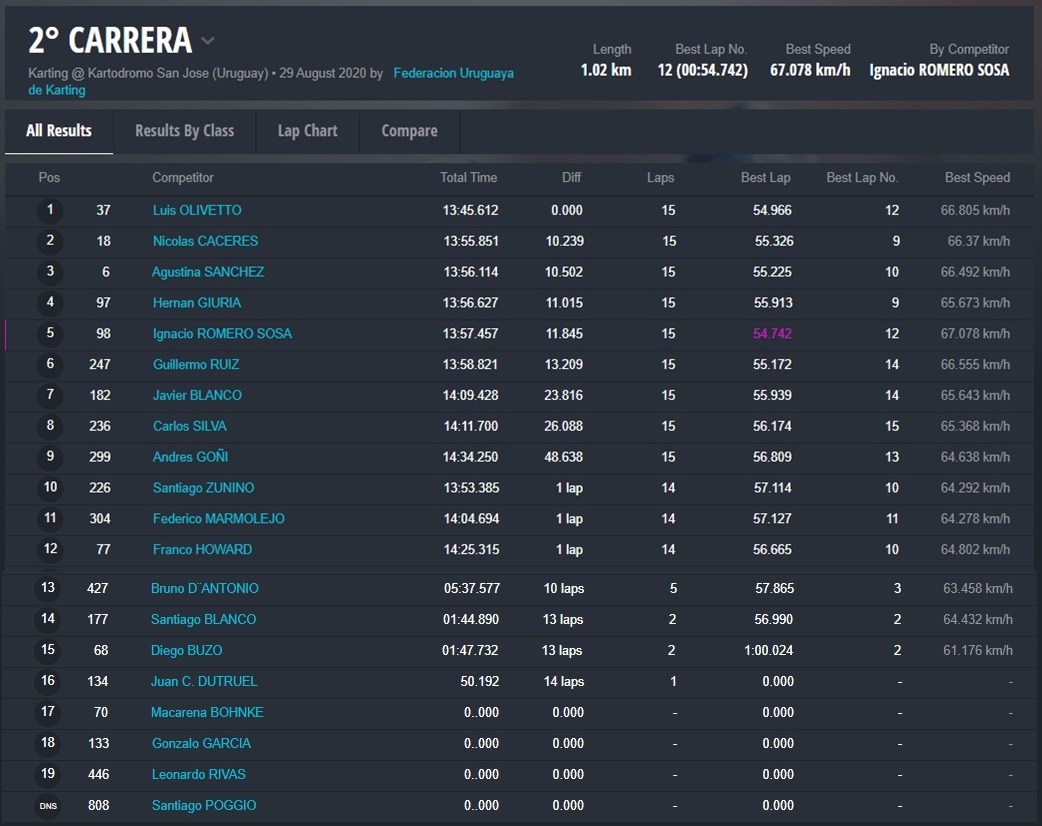The image size is (1042, 826).
Task: Open the Federacion Uruguaya de Karting link
Action: pos(453,73)
